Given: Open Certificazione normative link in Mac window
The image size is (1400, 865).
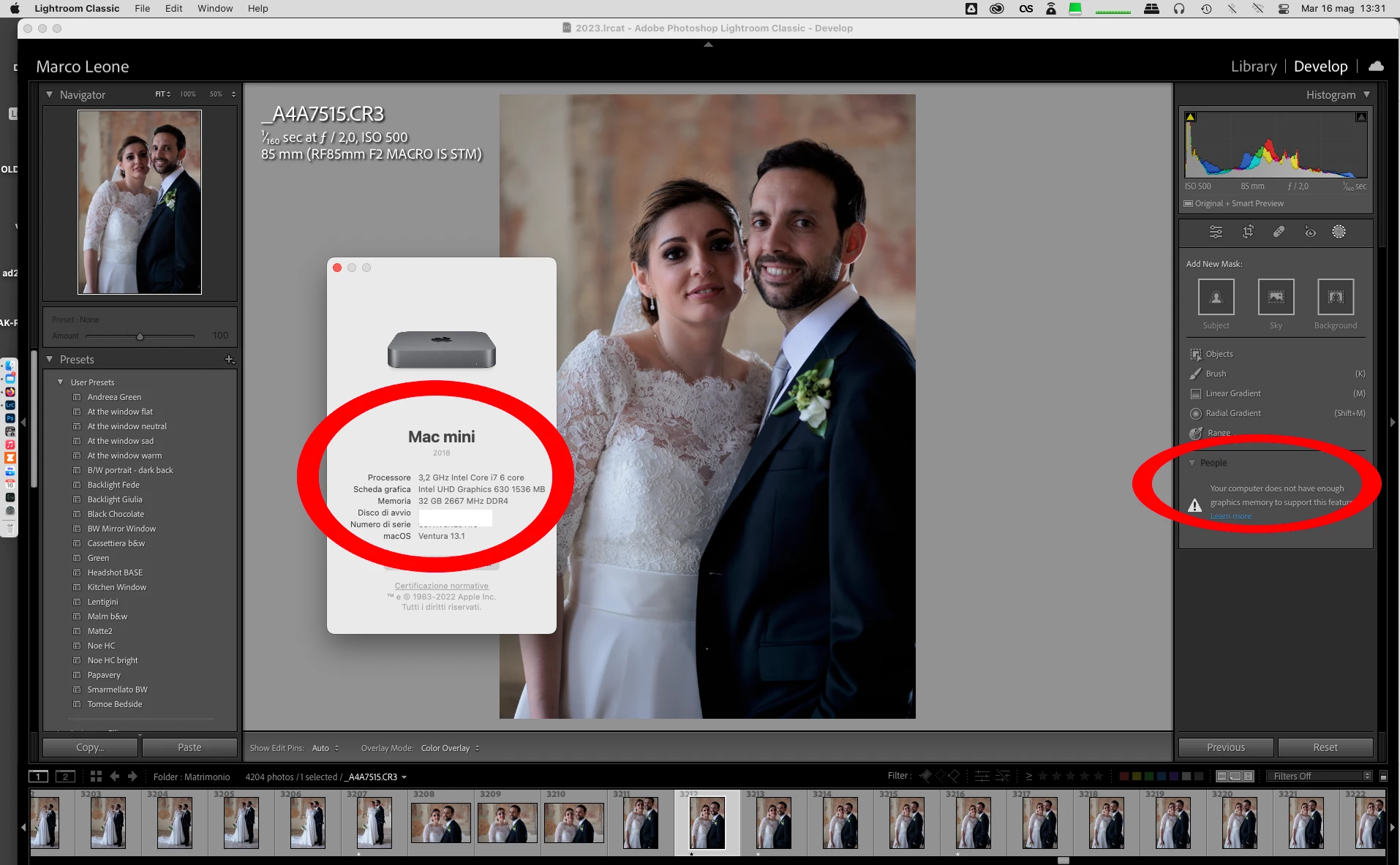Looking at the screenshot, I should [x=441, y=586].
